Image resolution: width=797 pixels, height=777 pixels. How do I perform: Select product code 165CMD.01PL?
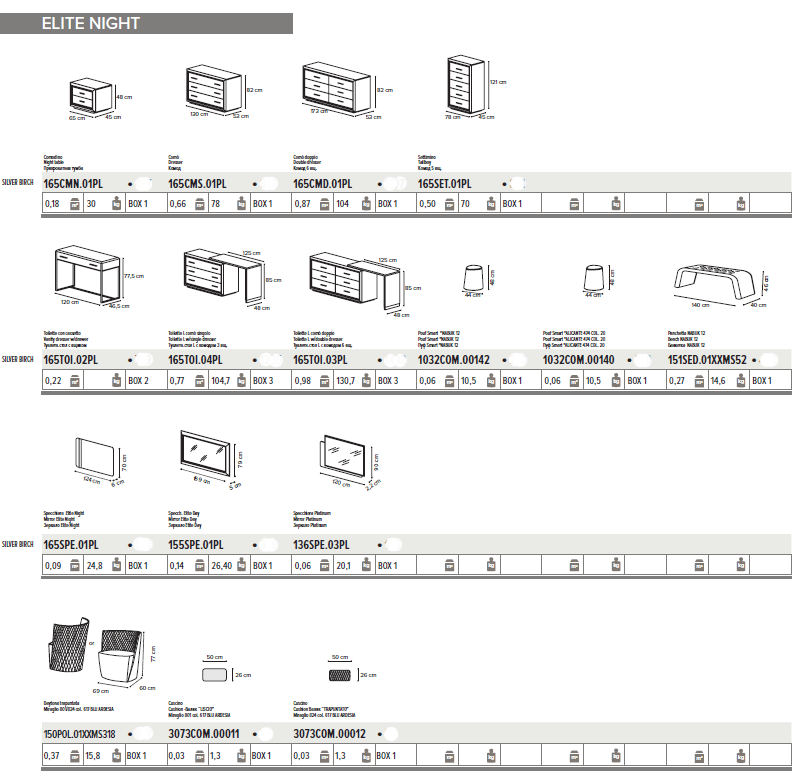(323, 184)
